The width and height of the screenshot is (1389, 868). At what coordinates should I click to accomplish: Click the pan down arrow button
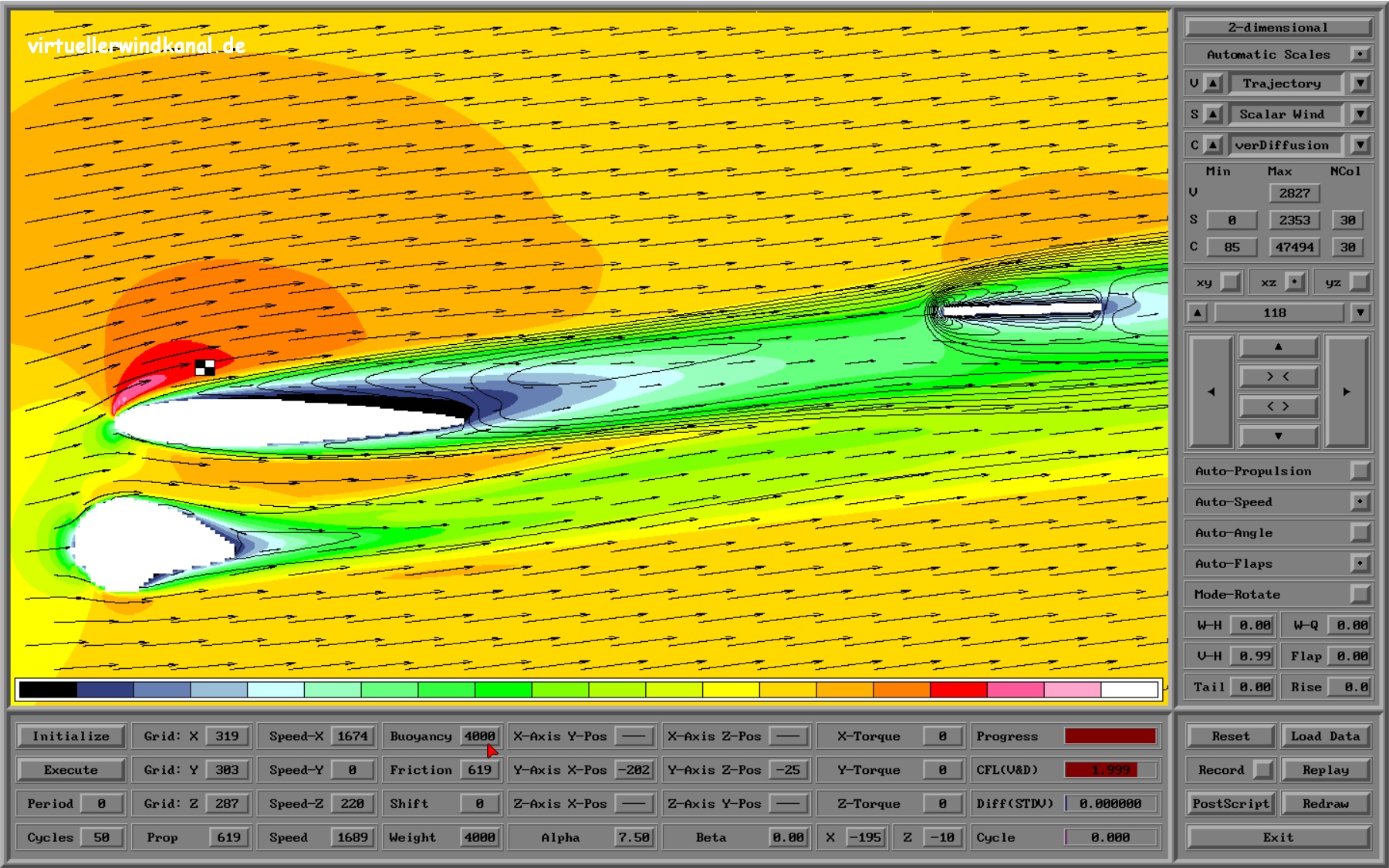tap(1278, 436)
